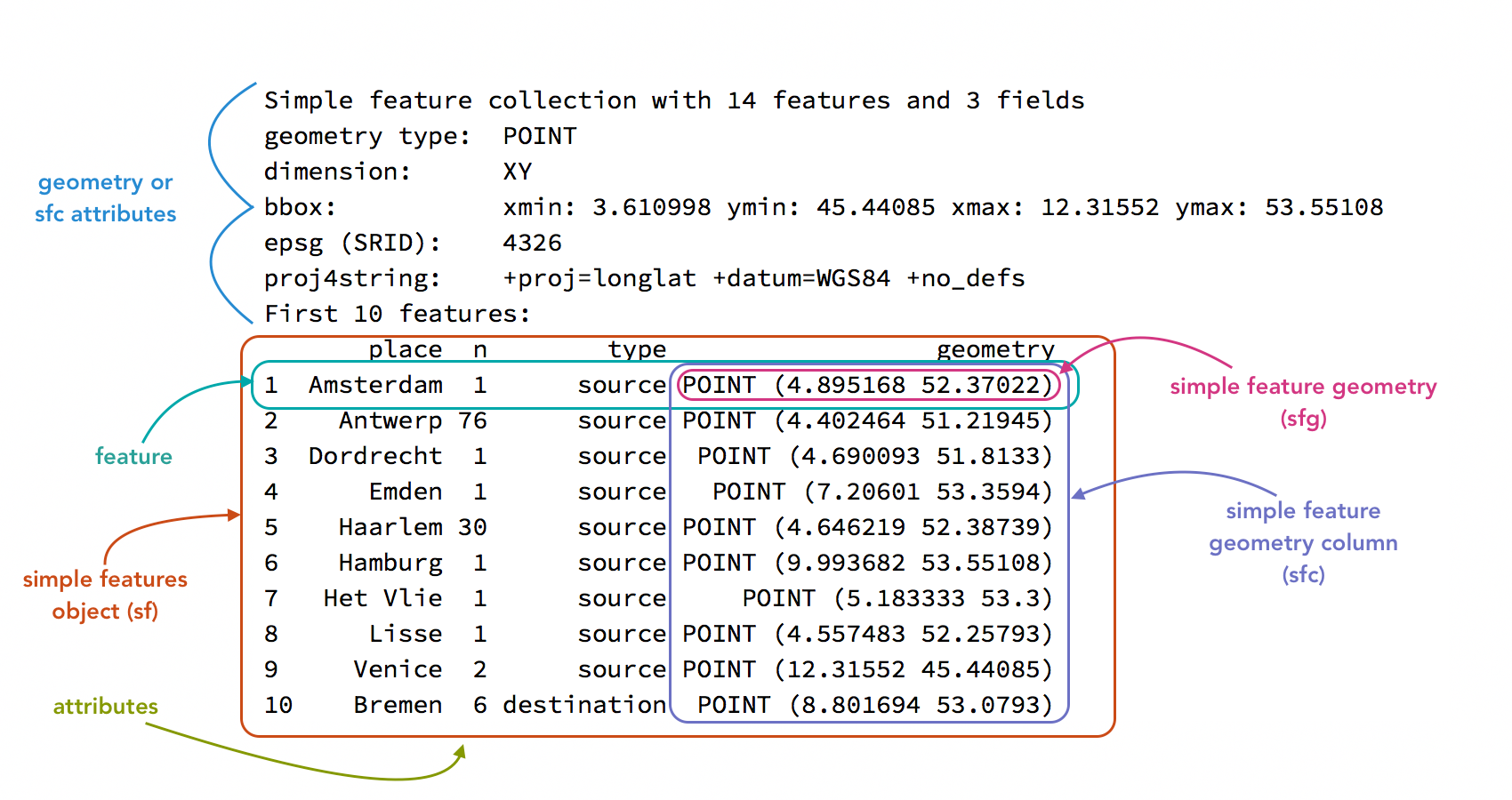Select the teal box outlining the Amsterdam feature row
The width and height of the screenshot is (1512, 800).
[256, 385]
